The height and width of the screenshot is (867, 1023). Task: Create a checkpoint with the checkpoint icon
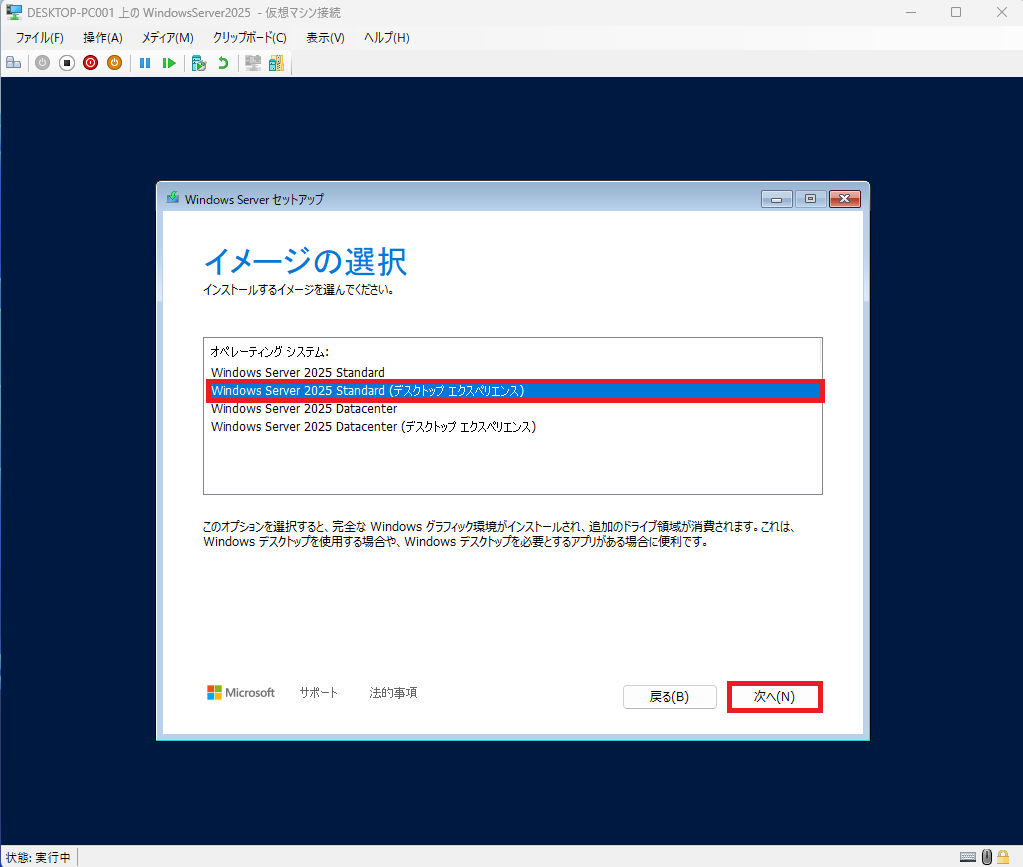[x=199, y=63]
